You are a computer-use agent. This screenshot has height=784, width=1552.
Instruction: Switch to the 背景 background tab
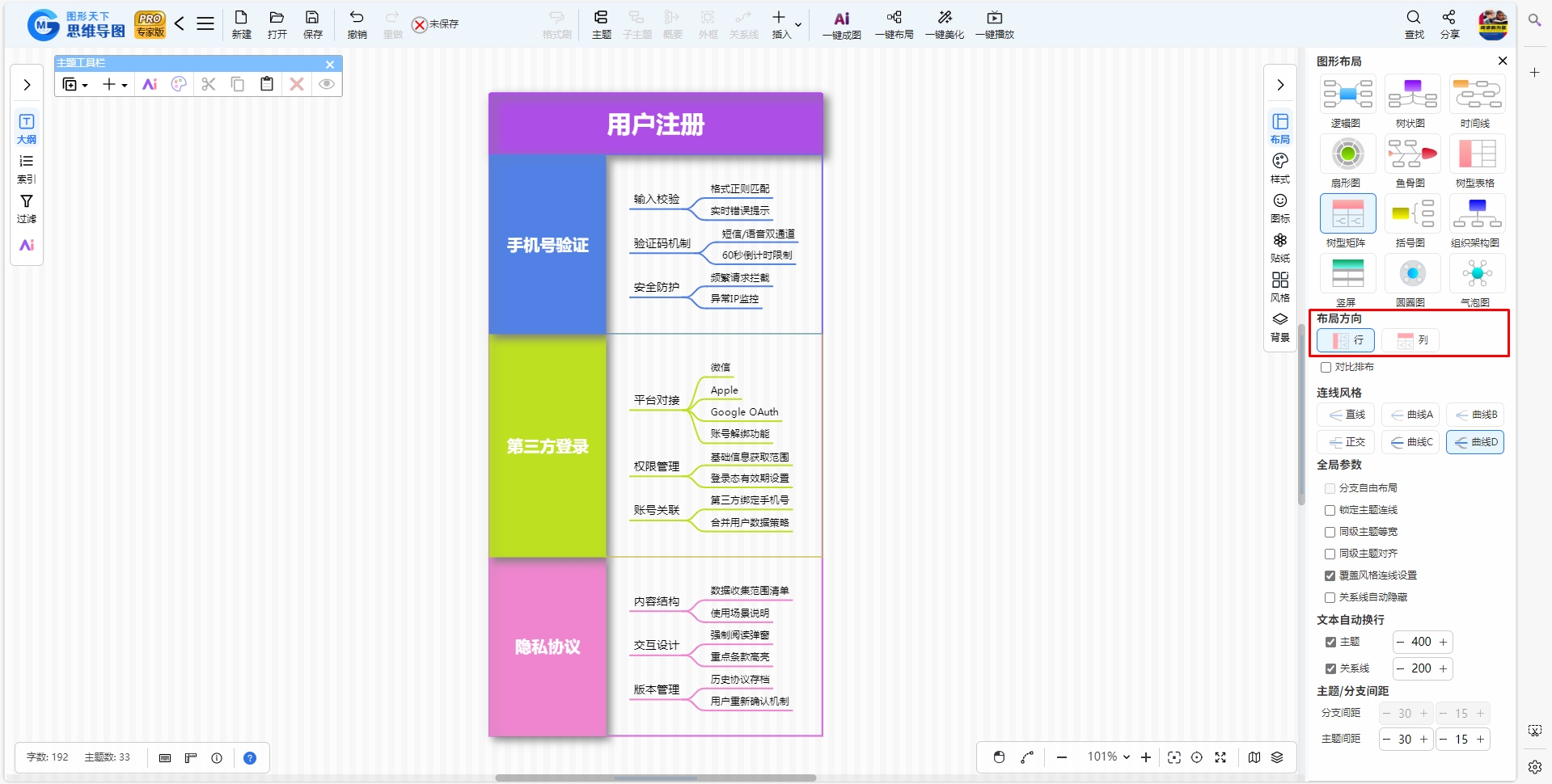coord(1280,327)
